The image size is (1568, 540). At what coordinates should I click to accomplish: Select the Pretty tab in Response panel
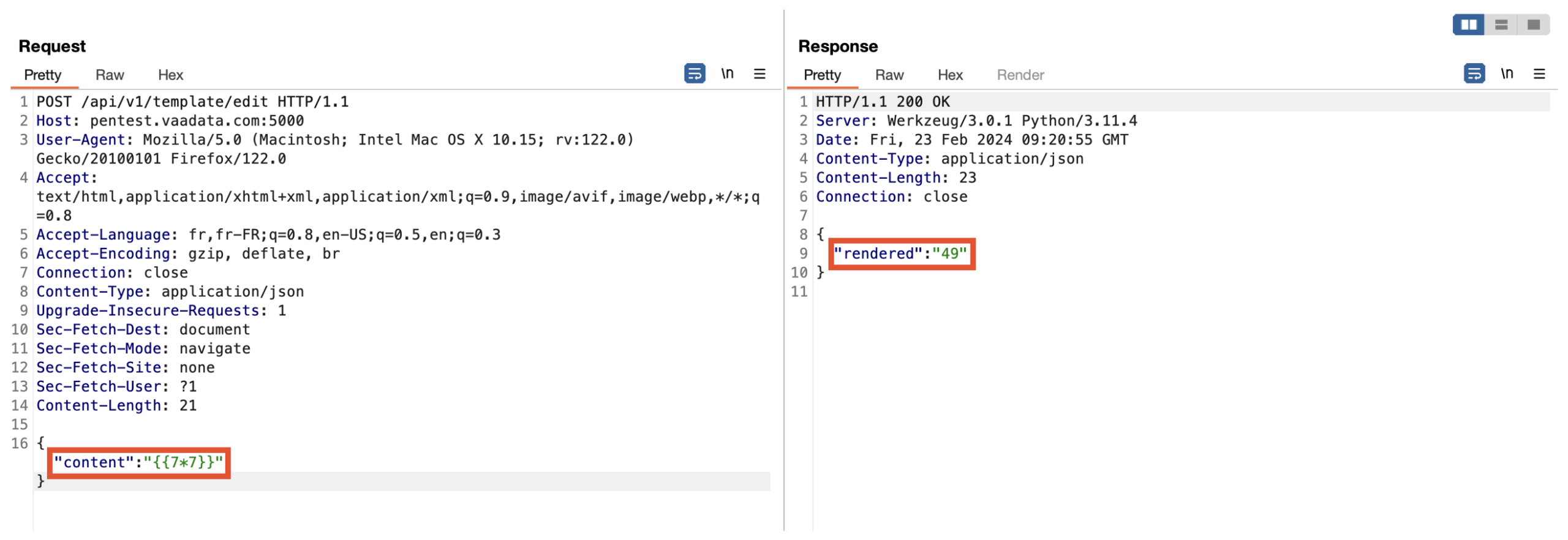pyautogui.click(x=821, y=75)
